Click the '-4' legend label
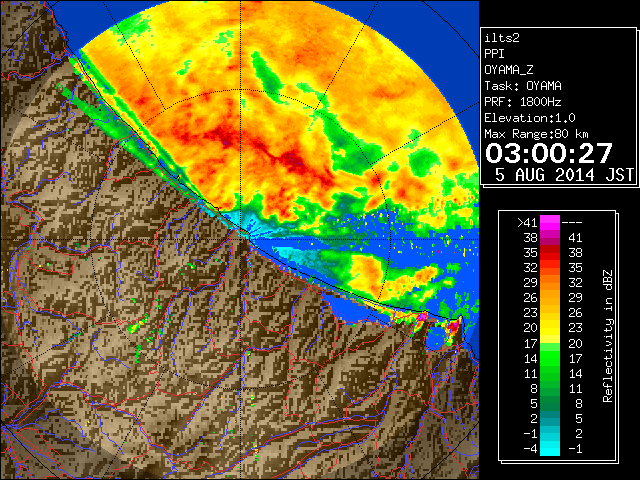The image size is (640, 480). (x=530, y=449)
